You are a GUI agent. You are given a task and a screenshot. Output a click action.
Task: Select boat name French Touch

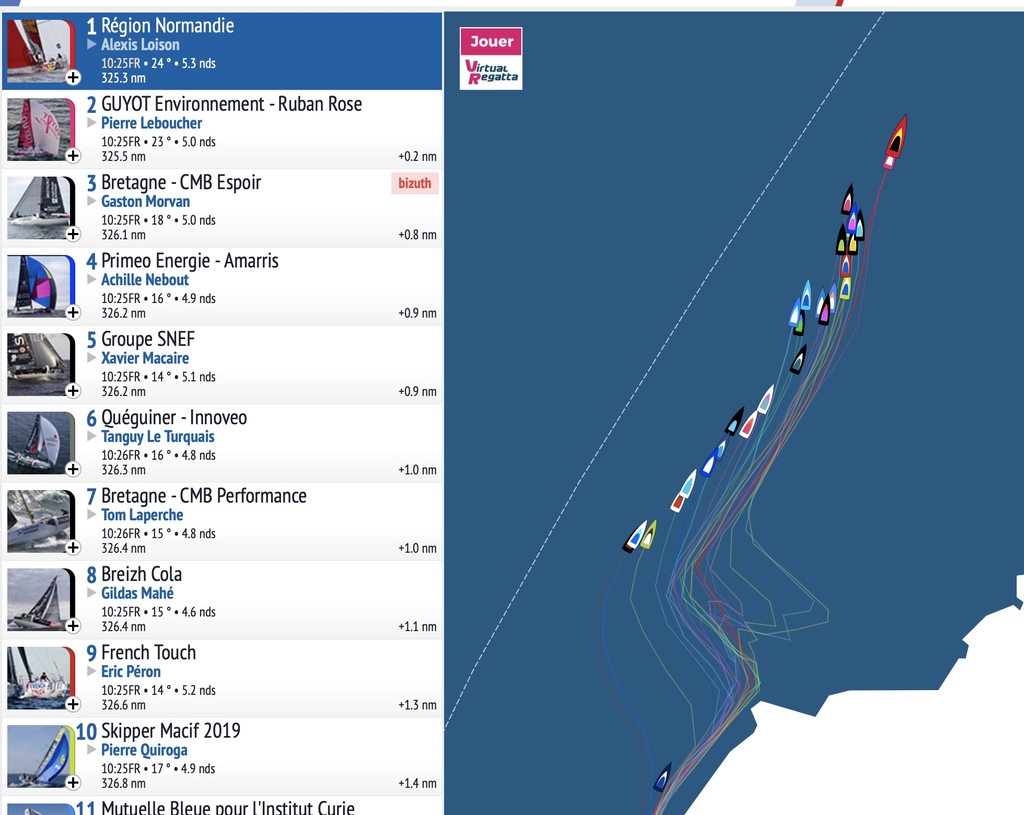pyautogui.click(x=148, y=652)
